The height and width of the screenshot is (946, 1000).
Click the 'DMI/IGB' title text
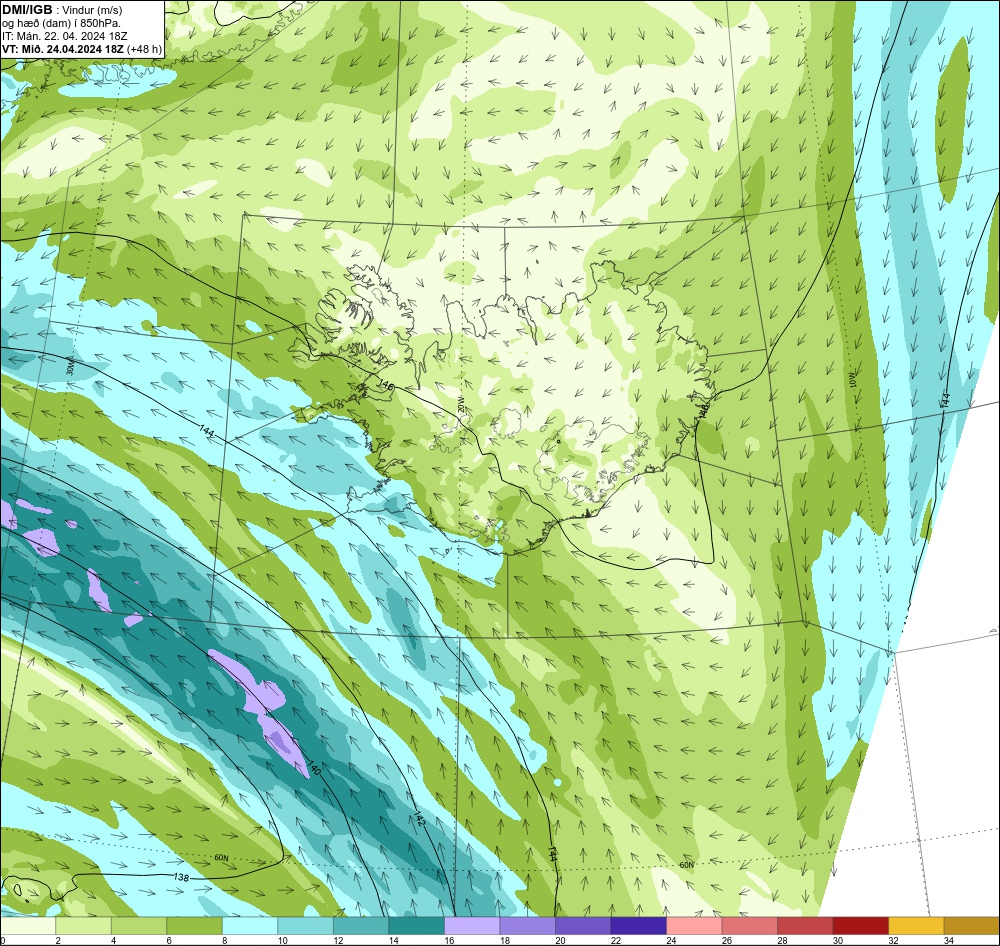27,10
